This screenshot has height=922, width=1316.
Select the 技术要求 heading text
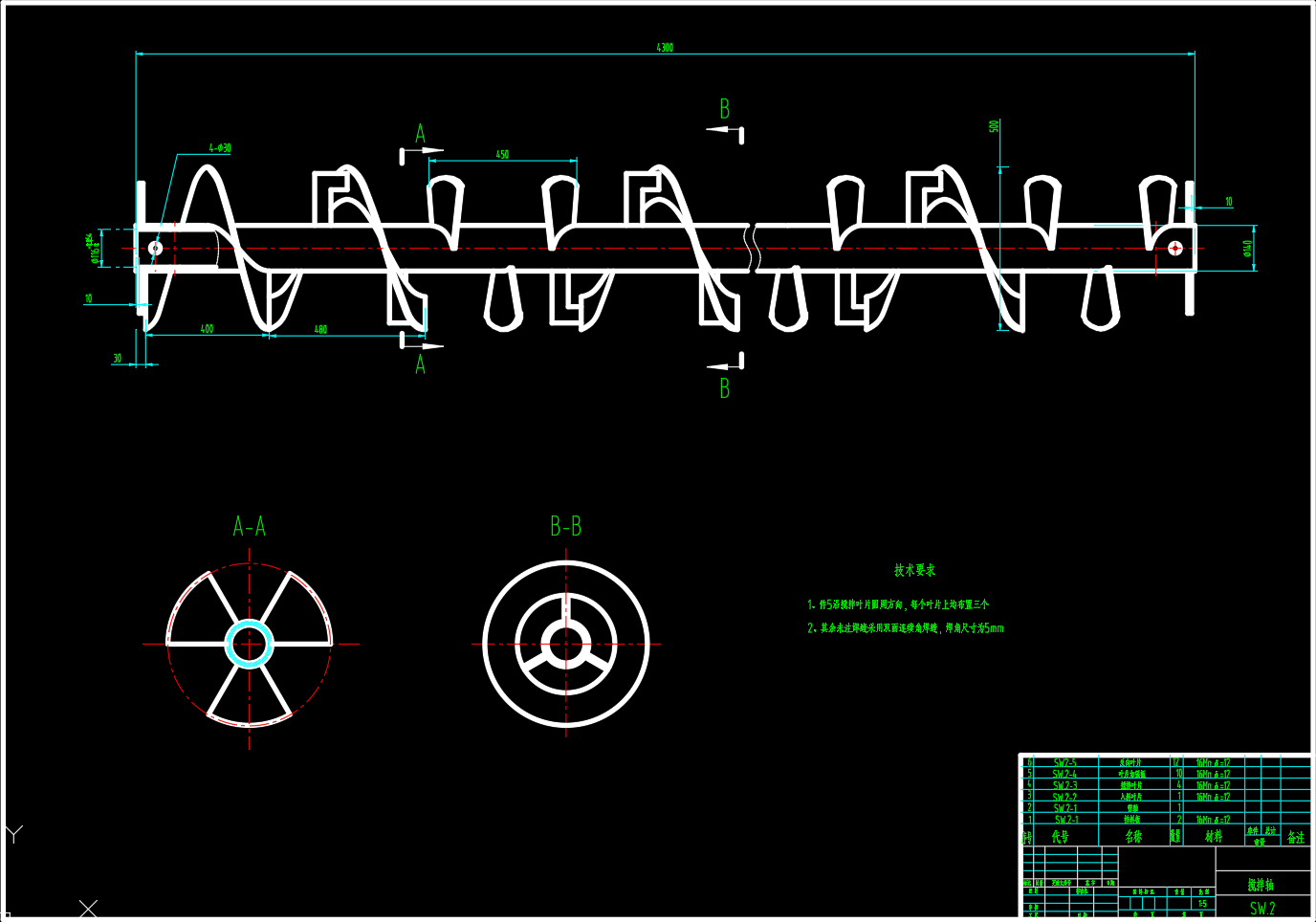click(x=914, y=570)
